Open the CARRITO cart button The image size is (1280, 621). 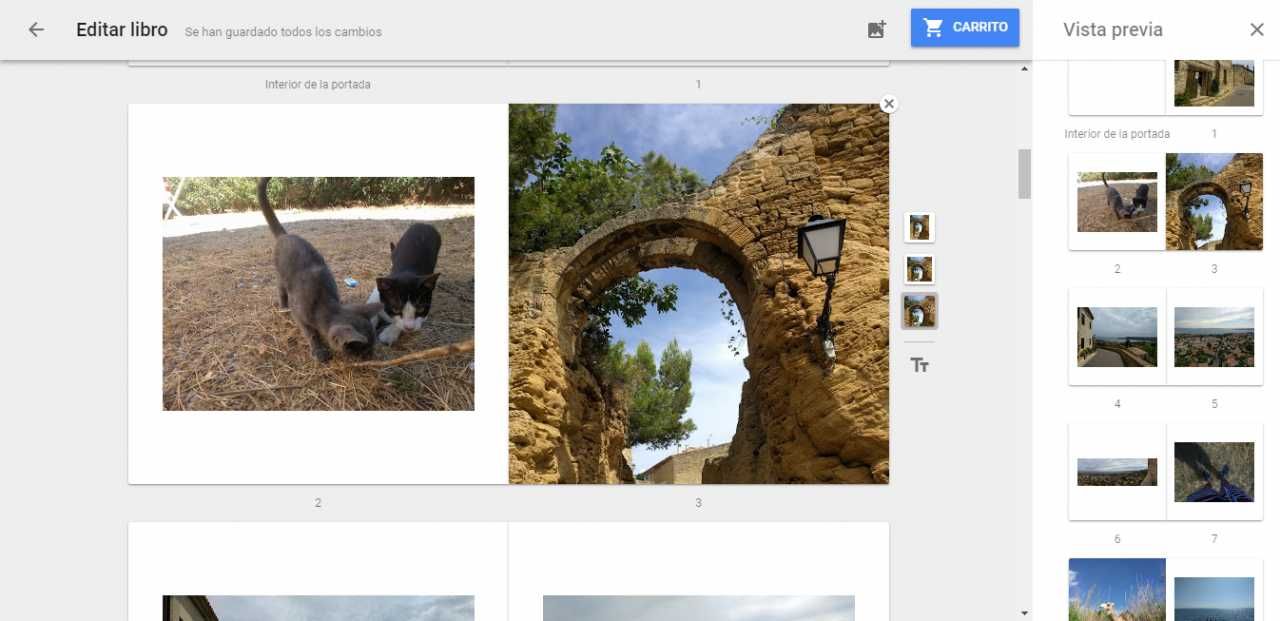coord(965,28)
